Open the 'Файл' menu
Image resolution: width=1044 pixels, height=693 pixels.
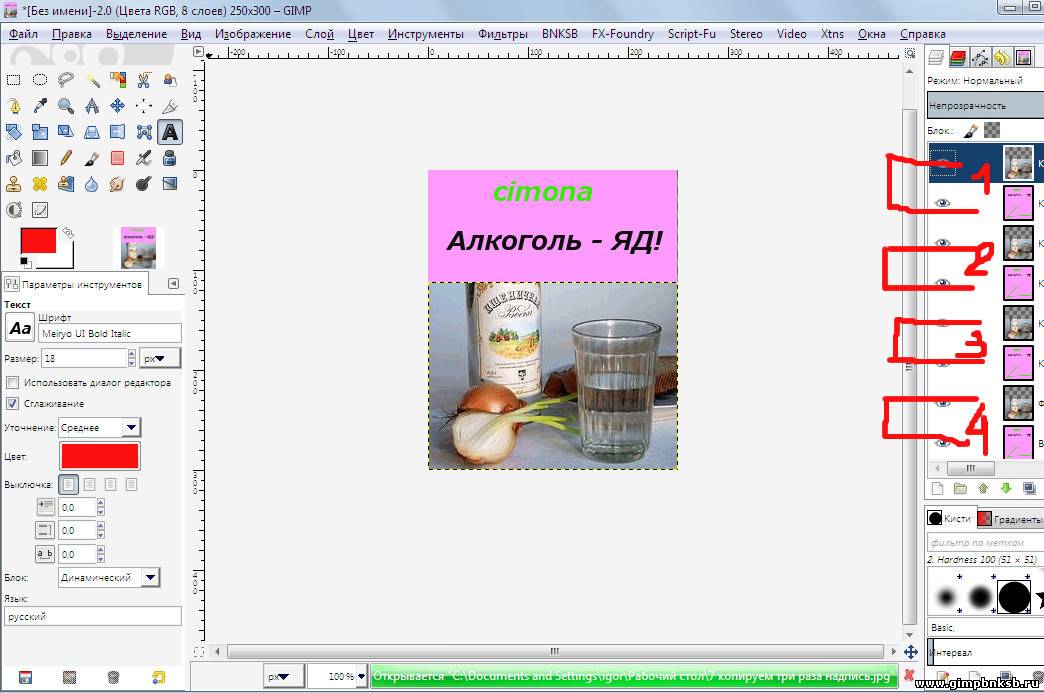click(23, 34)
